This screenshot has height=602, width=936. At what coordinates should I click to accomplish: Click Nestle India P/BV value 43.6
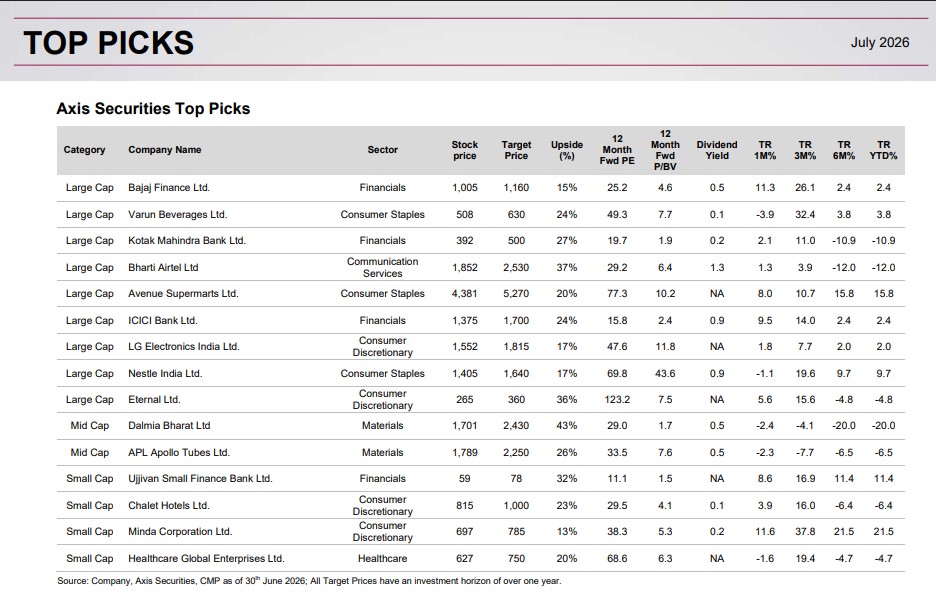tap(665, 374)
